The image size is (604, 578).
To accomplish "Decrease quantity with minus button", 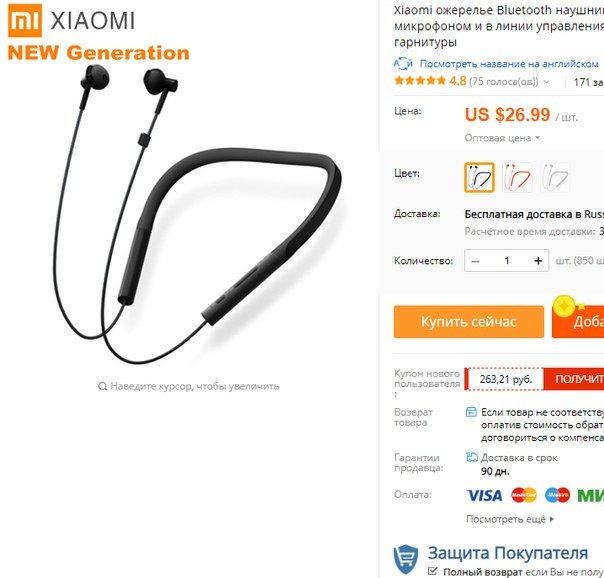I will coord(475,261).
